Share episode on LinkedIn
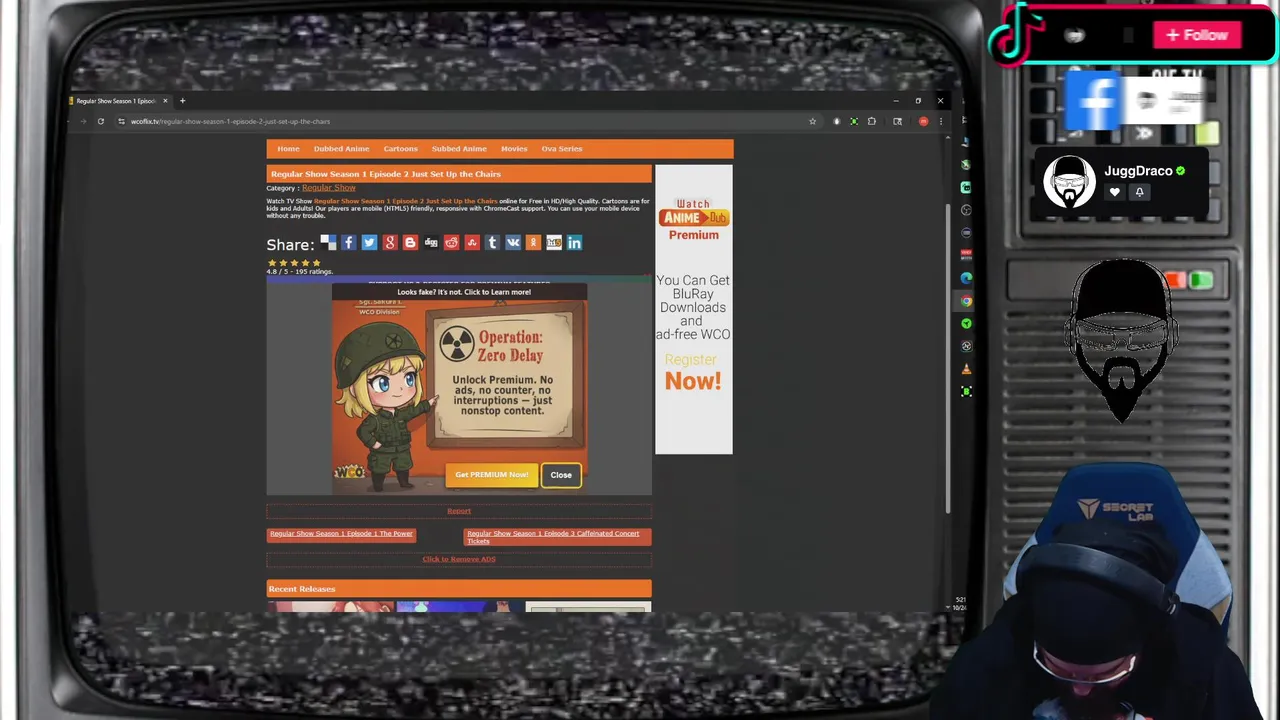This screenshot has height=720, width=1280. coord(574,243)
